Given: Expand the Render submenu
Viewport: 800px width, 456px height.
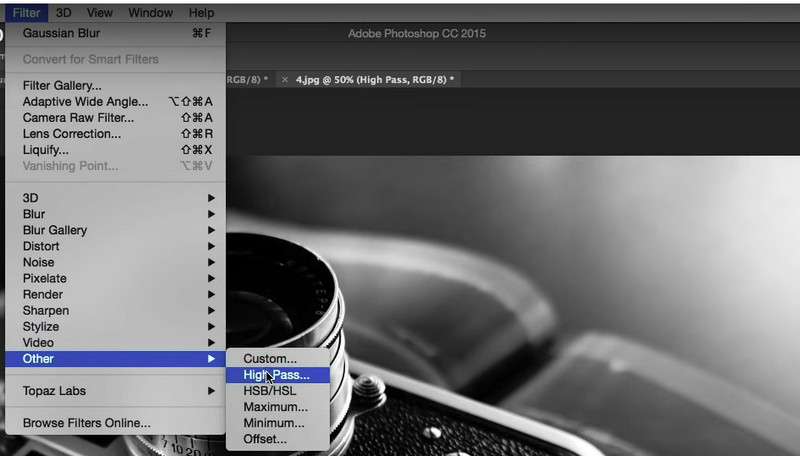Looking at the screenshot, I should [x=115, y=294].
